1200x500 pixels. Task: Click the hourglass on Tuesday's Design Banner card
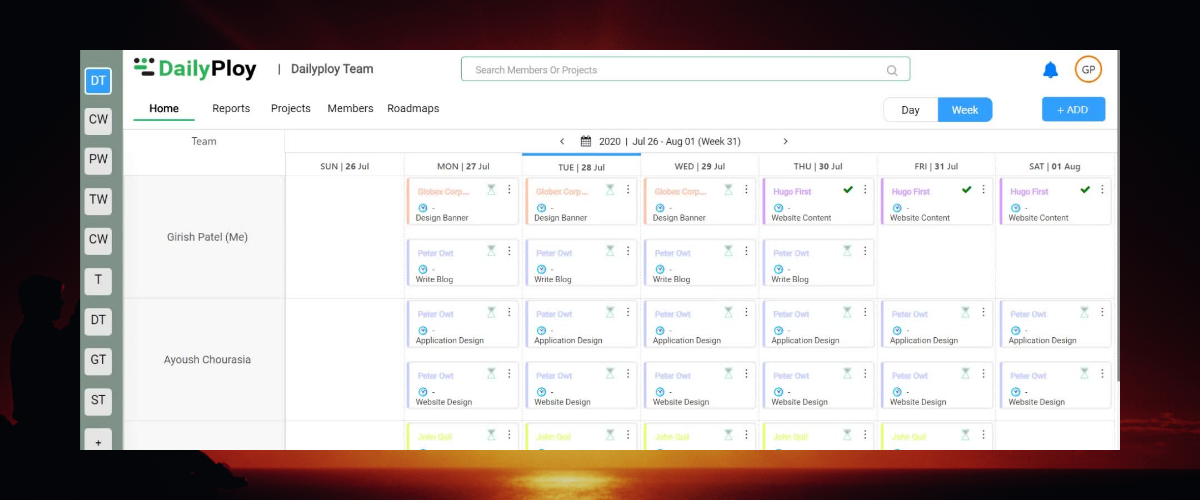tap(610, 190)
